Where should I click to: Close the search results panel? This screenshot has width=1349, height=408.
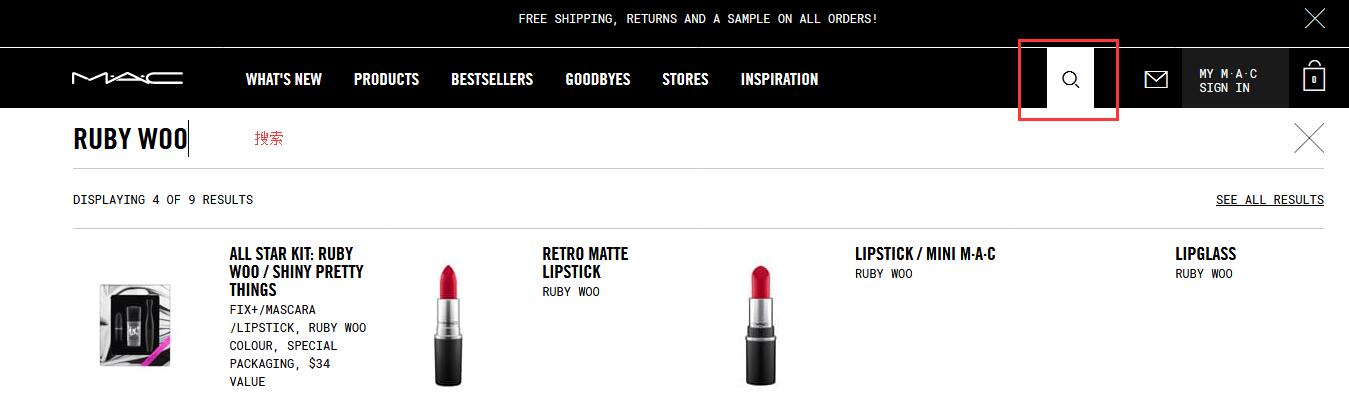click(1308, 138)
